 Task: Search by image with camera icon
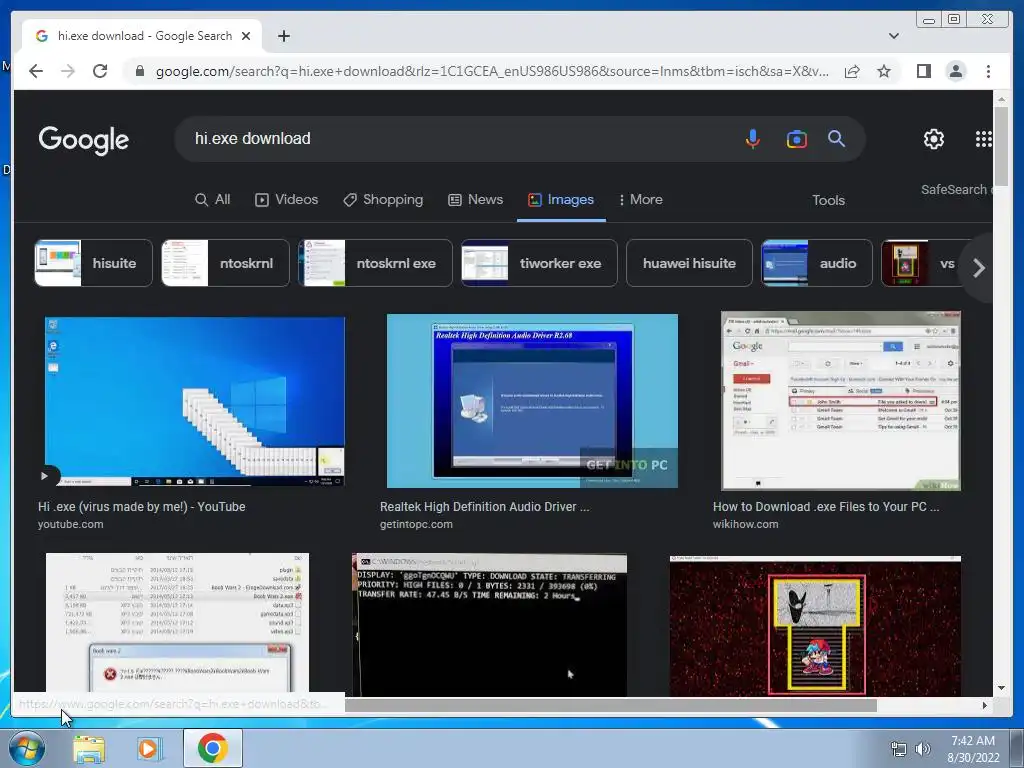796,138
